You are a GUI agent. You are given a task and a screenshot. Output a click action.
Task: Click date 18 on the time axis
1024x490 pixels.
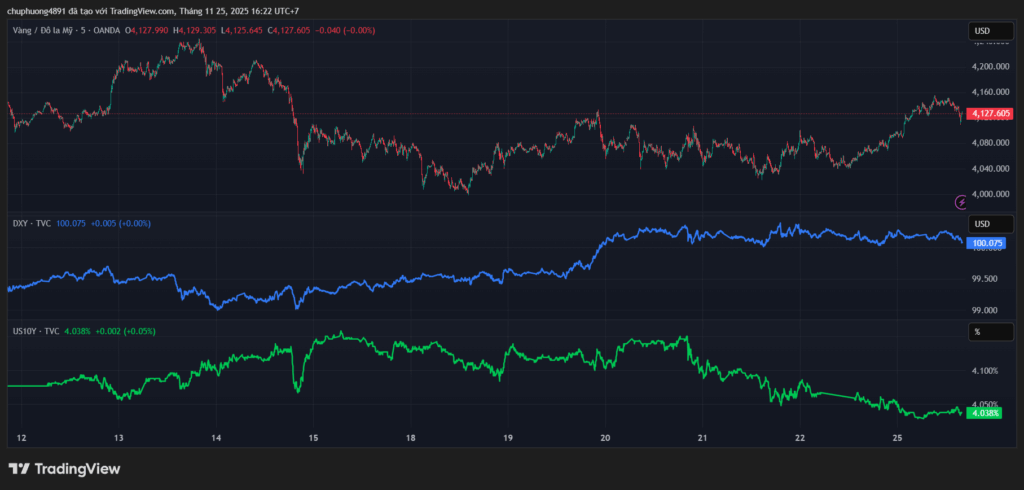411,438
